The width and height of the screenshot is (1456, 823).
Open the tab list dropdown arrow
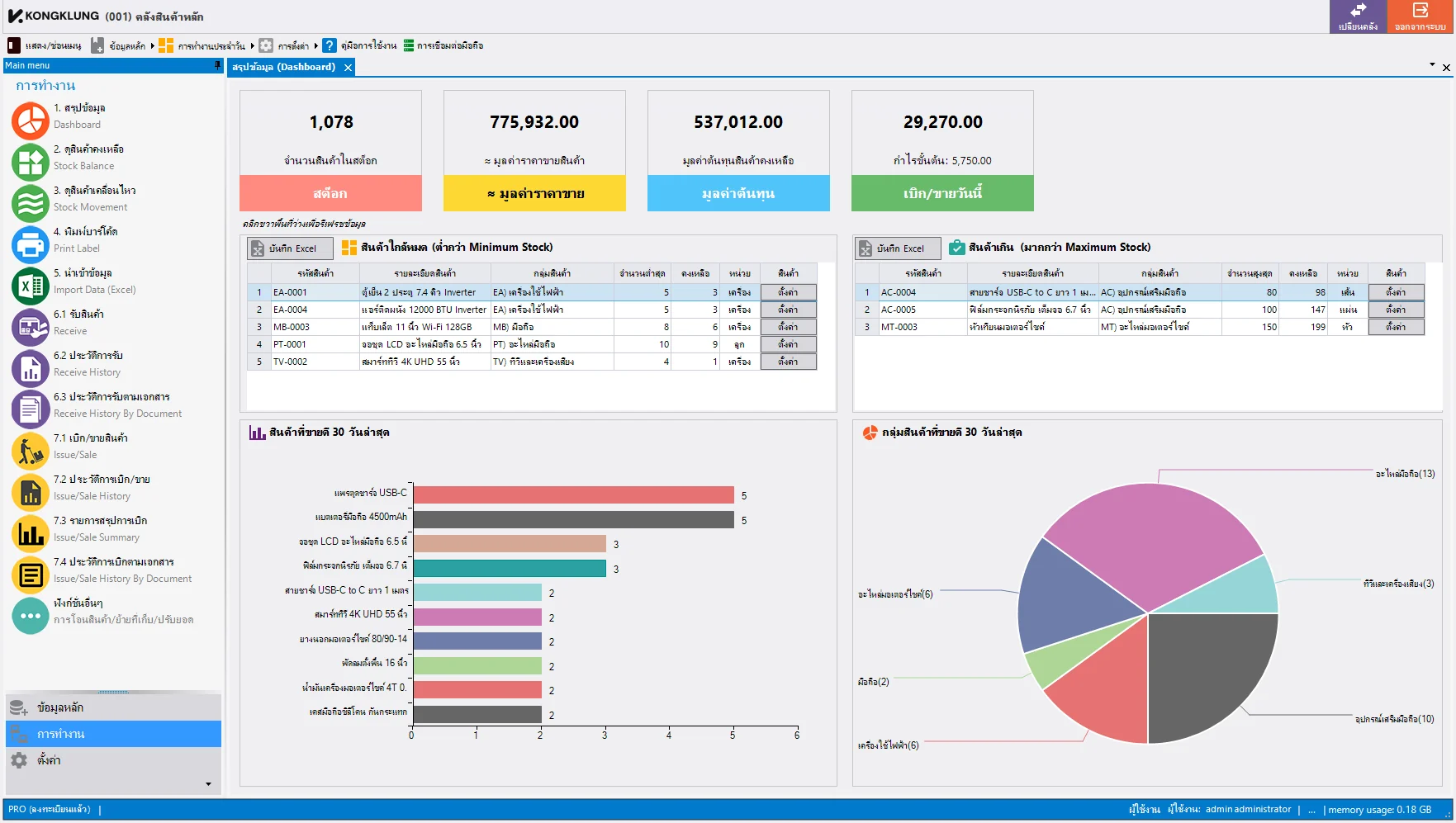[1432, 64]
